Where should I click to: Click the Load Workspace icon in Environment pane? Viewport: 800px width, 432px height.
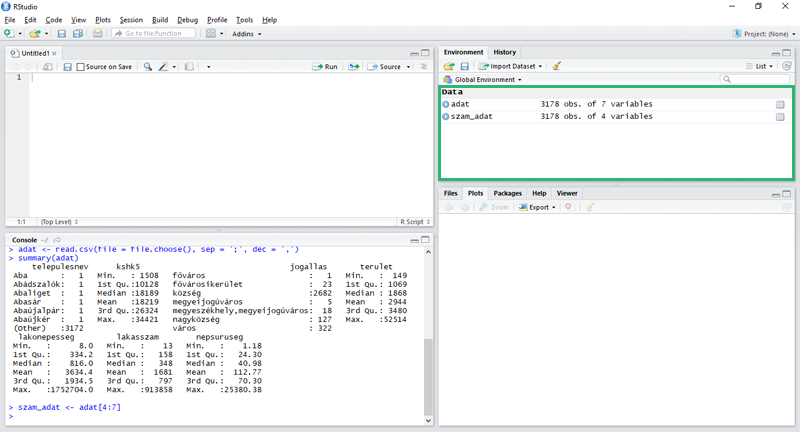tap(449, 66)
